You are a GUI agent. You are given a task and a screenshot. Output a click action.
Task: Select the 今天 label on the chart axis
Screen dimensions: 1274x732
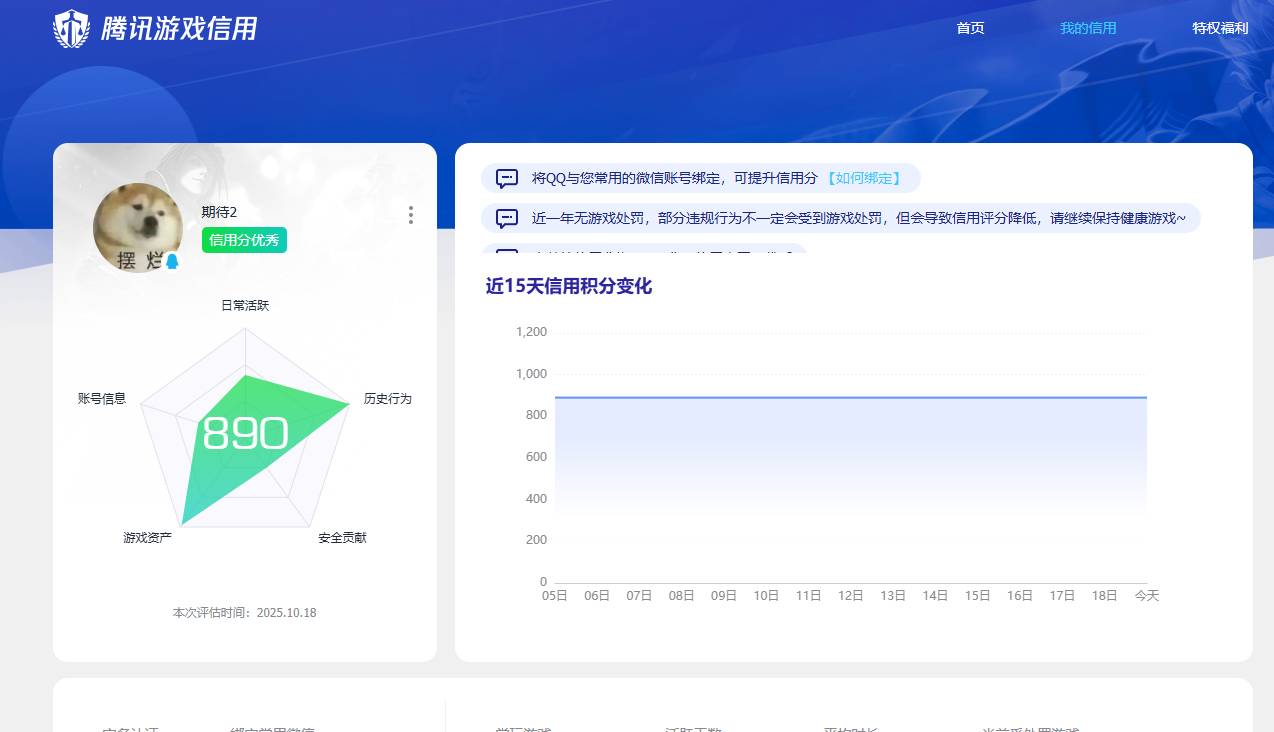click(1147, 595)
